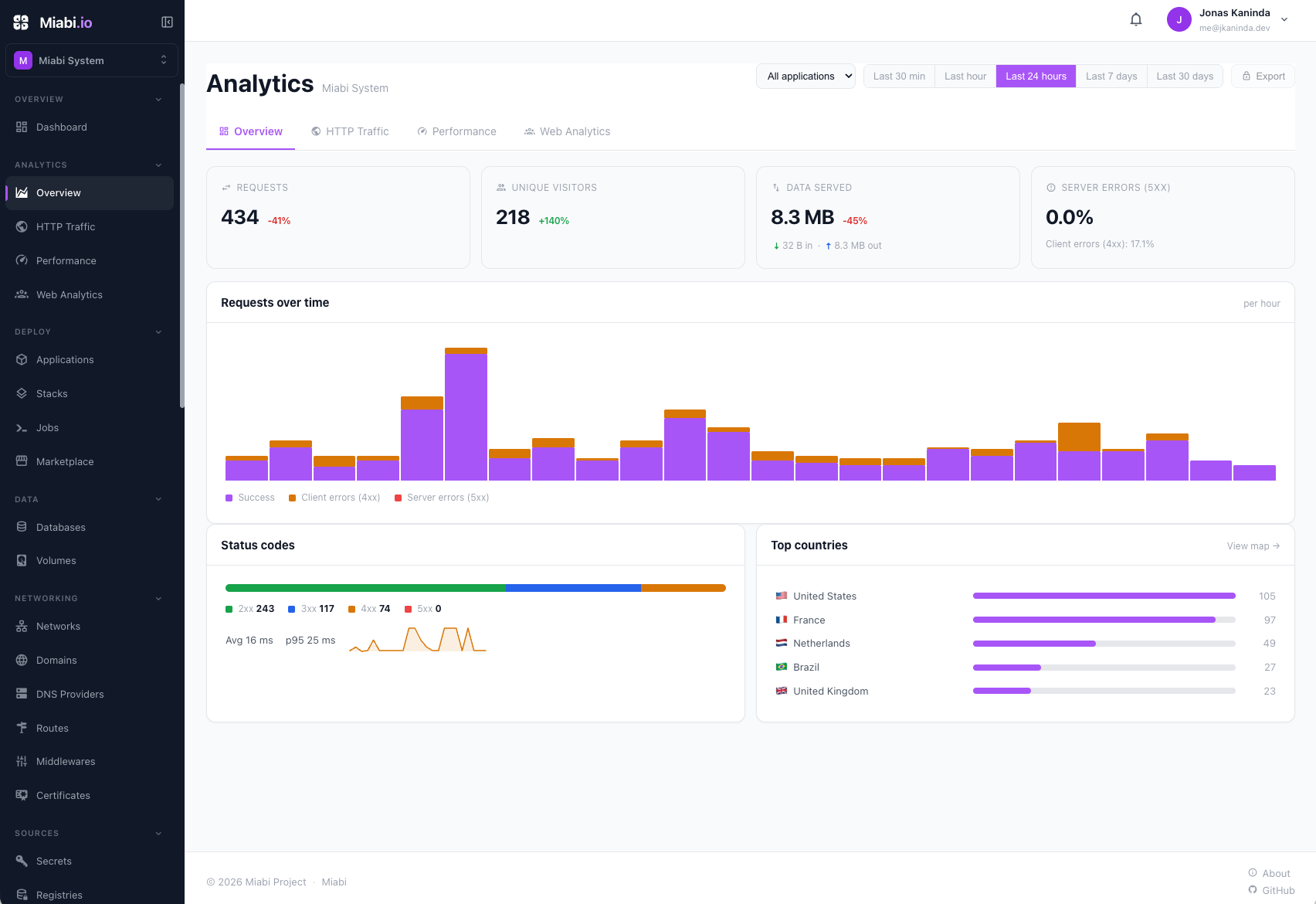Click the user avatar J
Screen dimensions: 1316x904
click(1179, 19)
